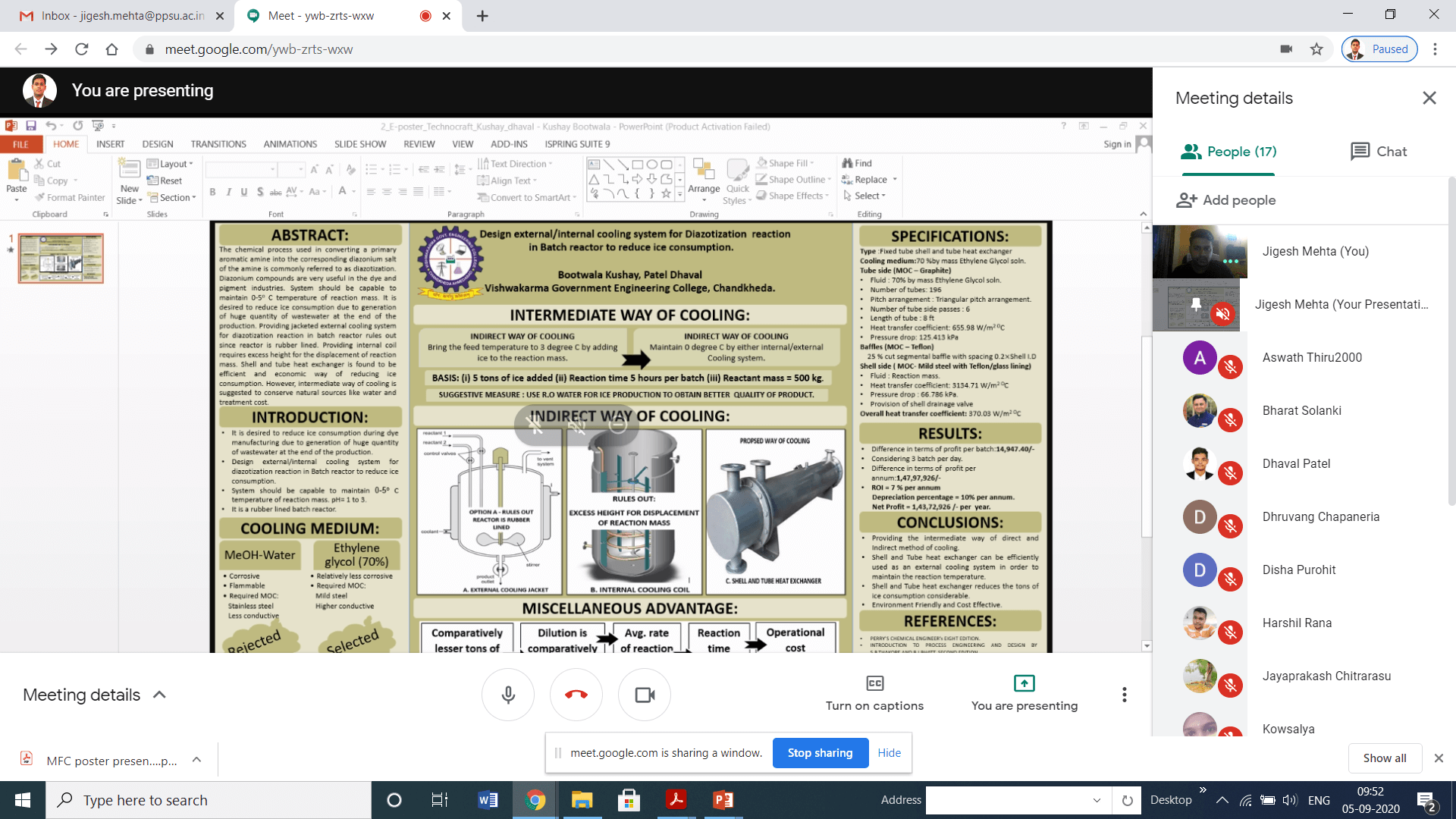
Task: Click the Hide link in sharing bar
Action: click(889, 753)
